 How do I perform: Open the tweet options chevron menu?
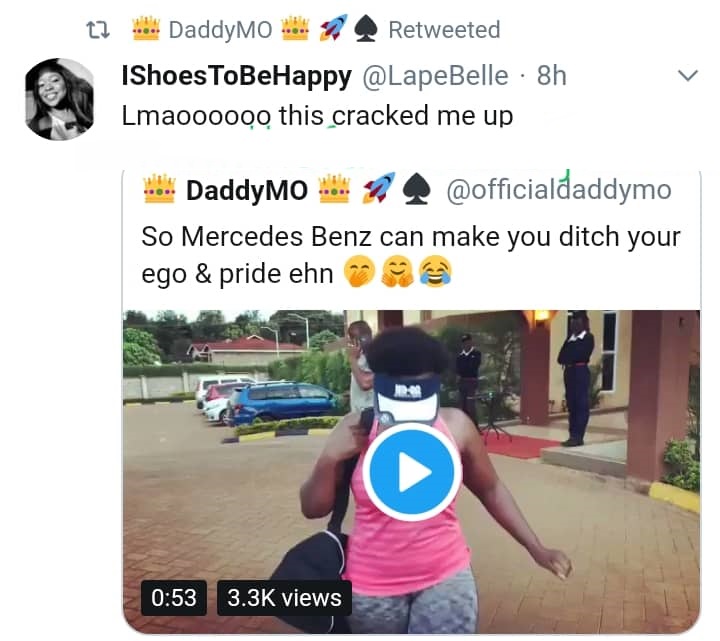688,76
